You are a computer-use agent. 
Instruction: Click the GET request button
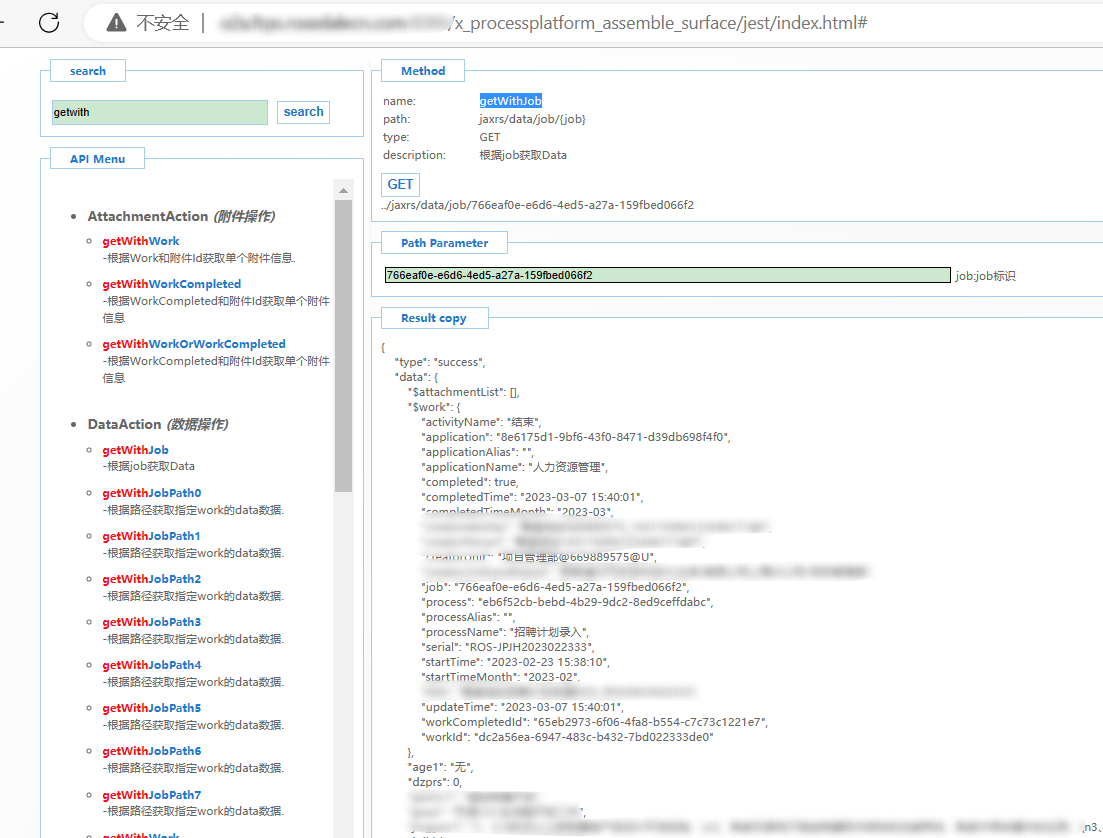click(x=400, y=184)
